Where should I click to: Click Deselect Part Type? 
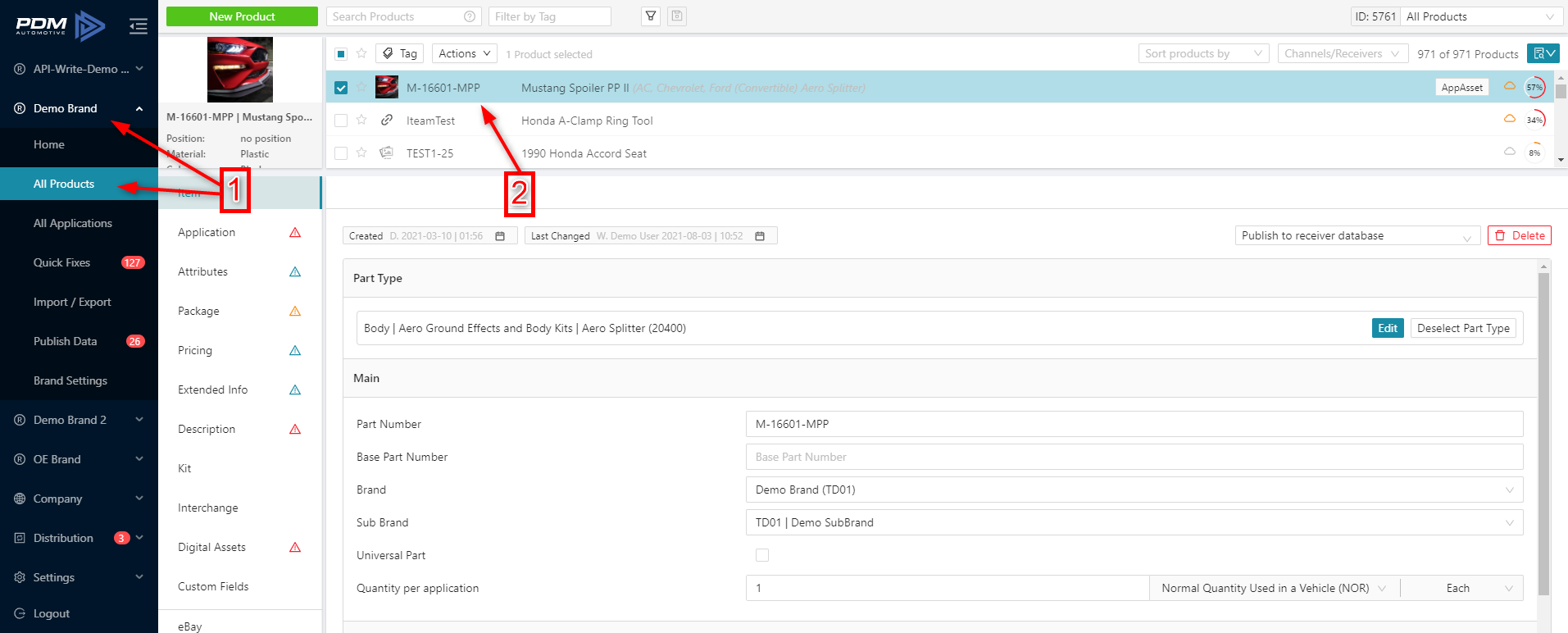point(1463,328)
